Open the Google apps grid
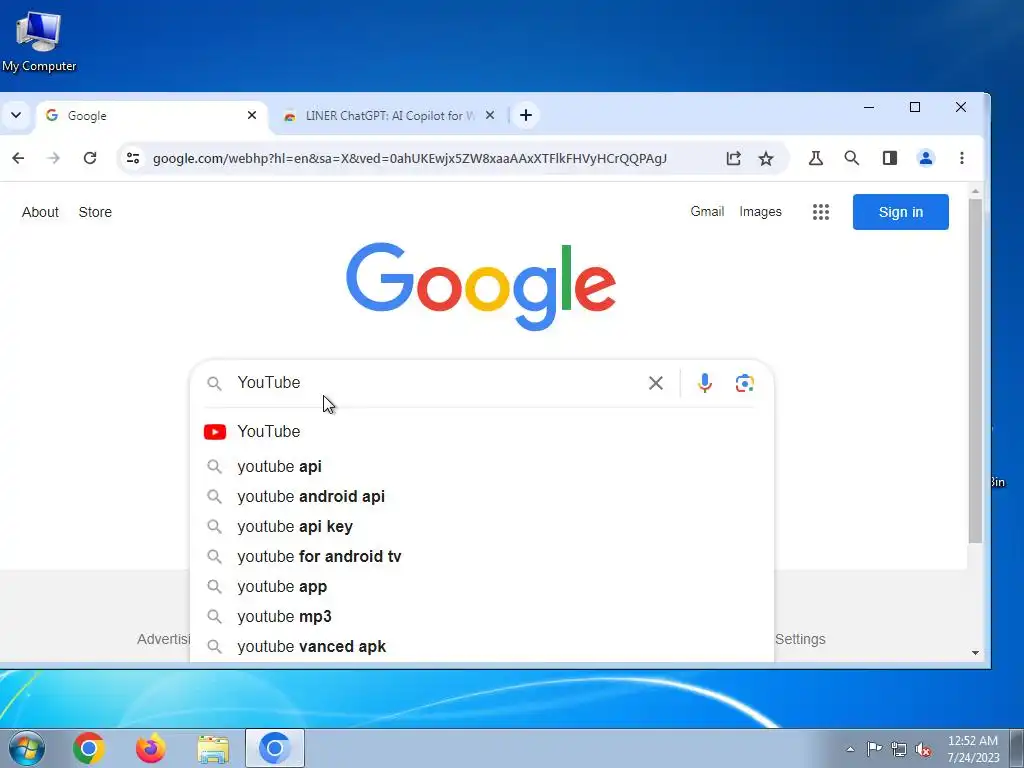Viewport: 1024px width, 768px height. click(821, 212)
